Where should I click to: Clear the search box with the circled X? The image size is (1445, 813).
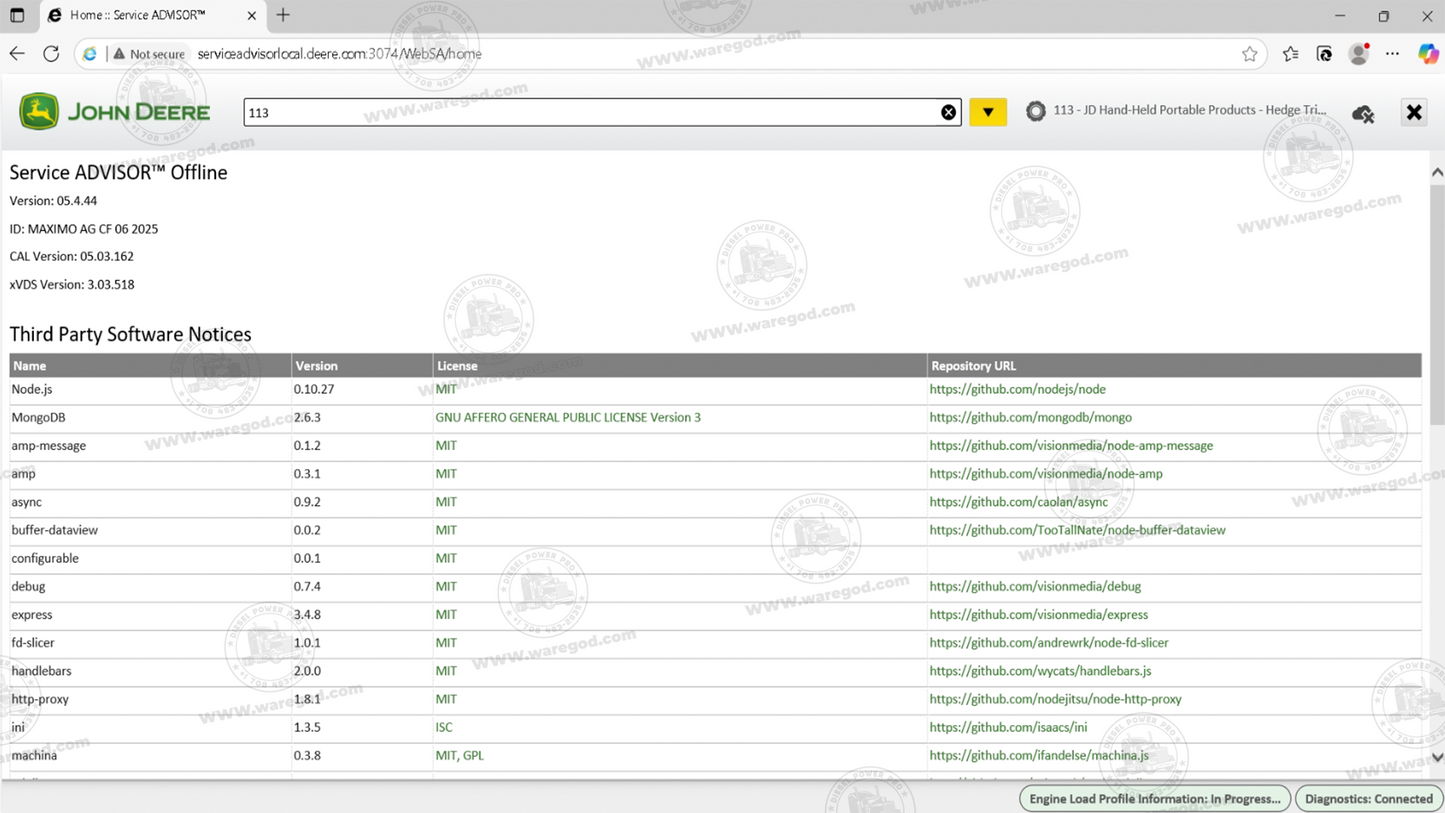[948, 111]
